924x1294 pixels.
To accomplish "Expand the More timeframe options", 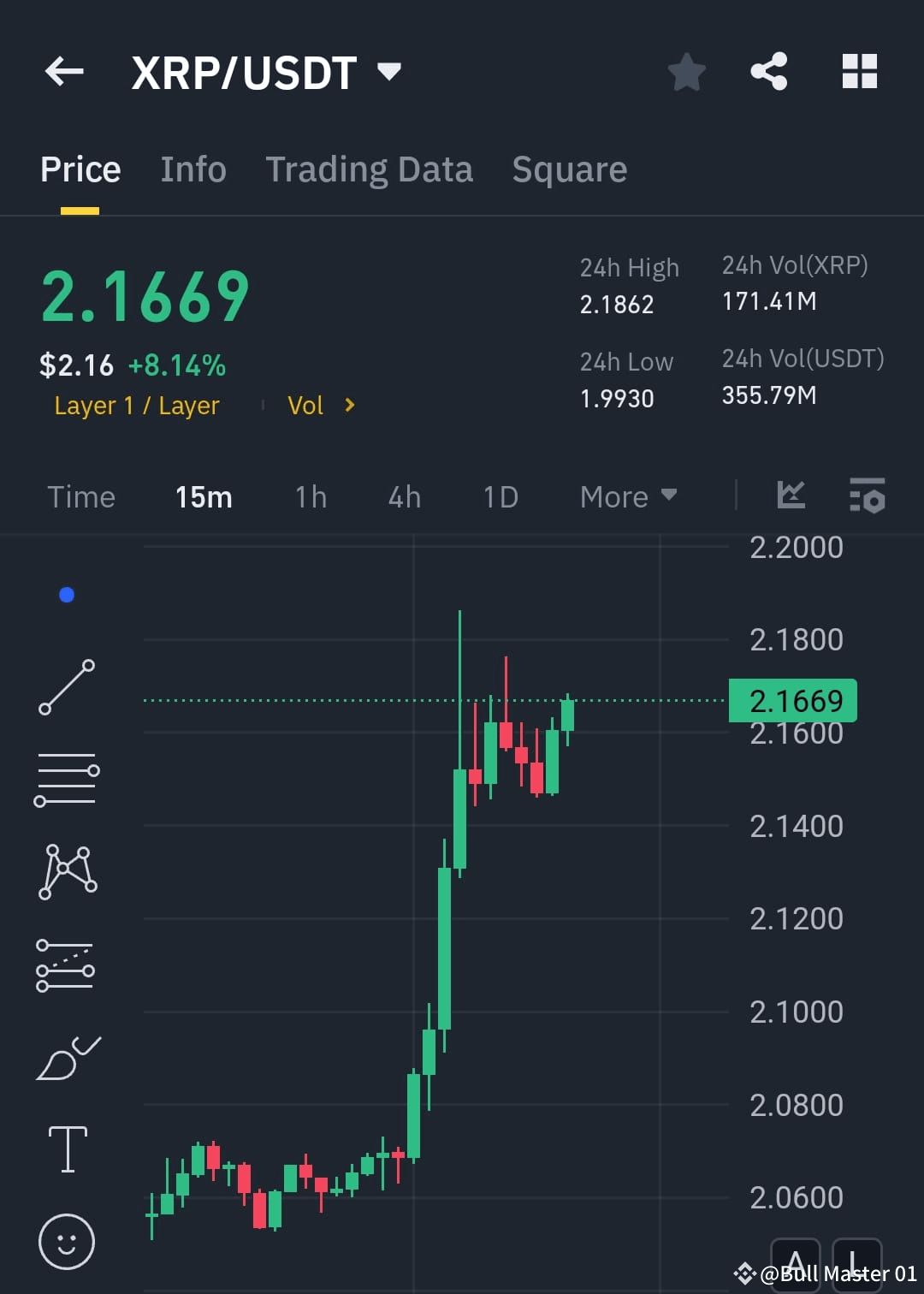I will point(628,496).
